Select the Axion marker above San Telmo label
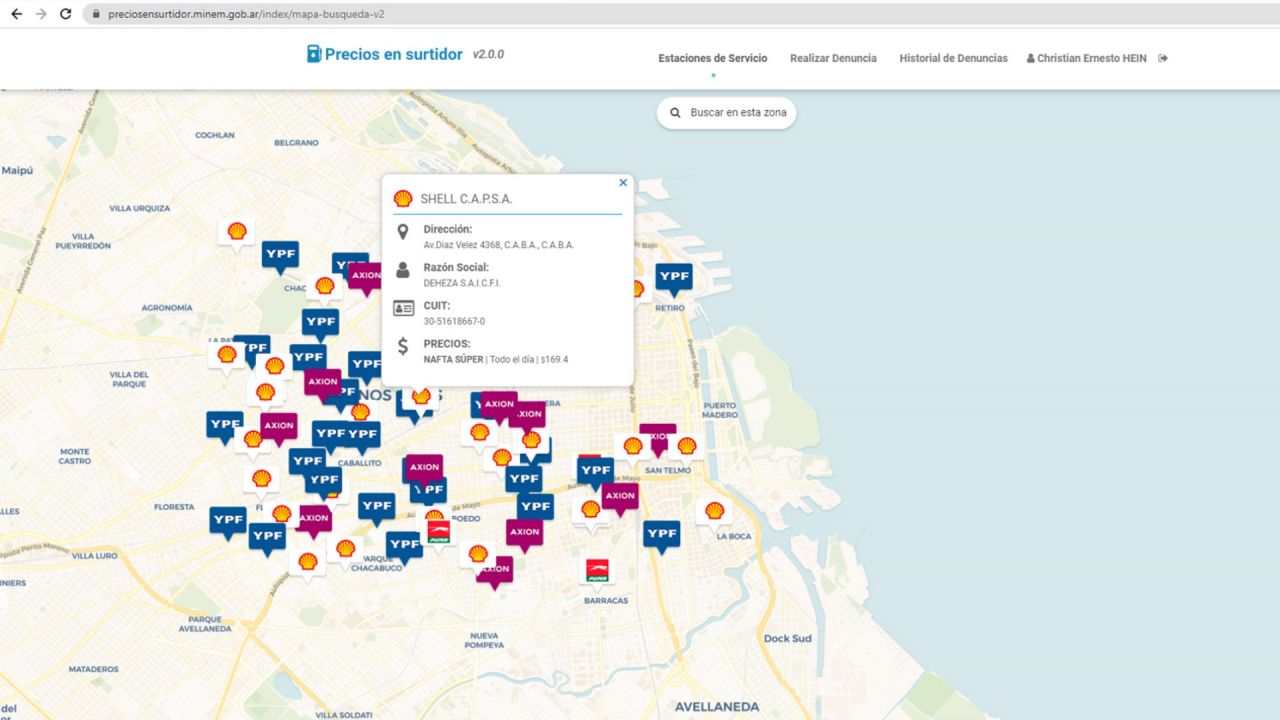 coord(657,438)
